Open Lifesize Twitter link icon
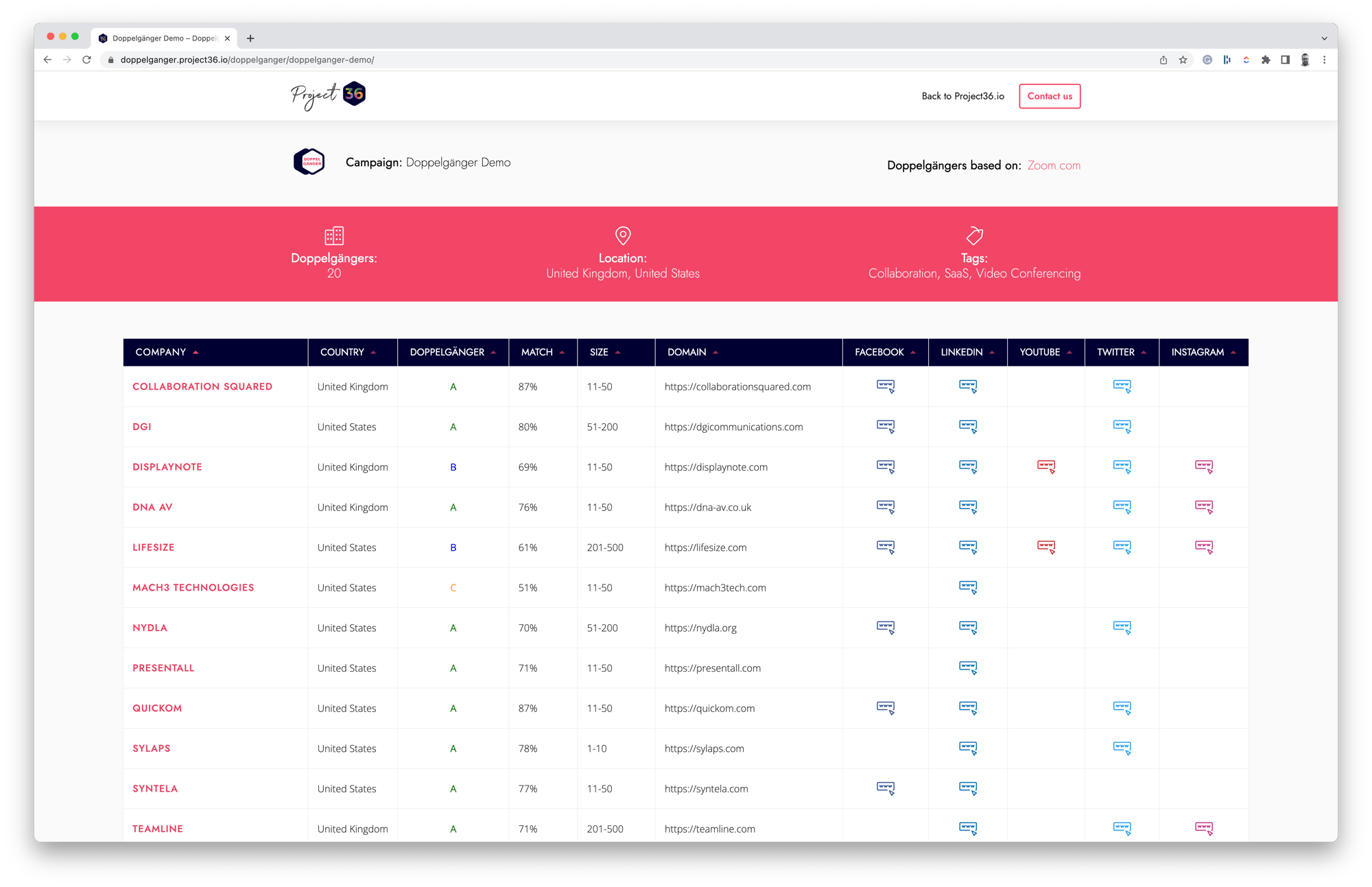Image resolution: width=1372 pixels, height=887 pixels. 1122,547
